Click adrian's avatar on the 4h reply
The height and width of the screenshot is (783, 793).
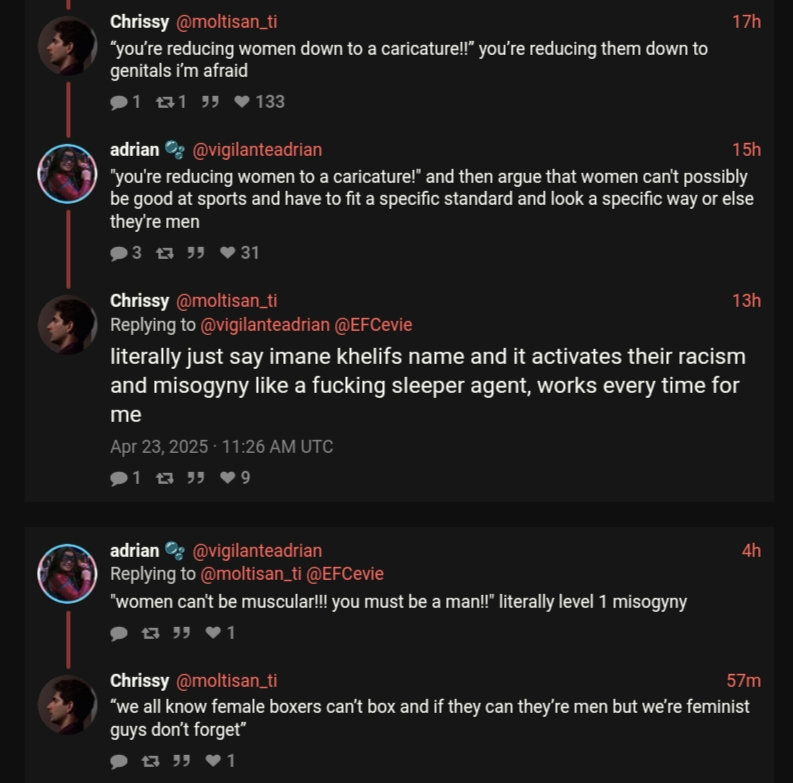point(66,574)
